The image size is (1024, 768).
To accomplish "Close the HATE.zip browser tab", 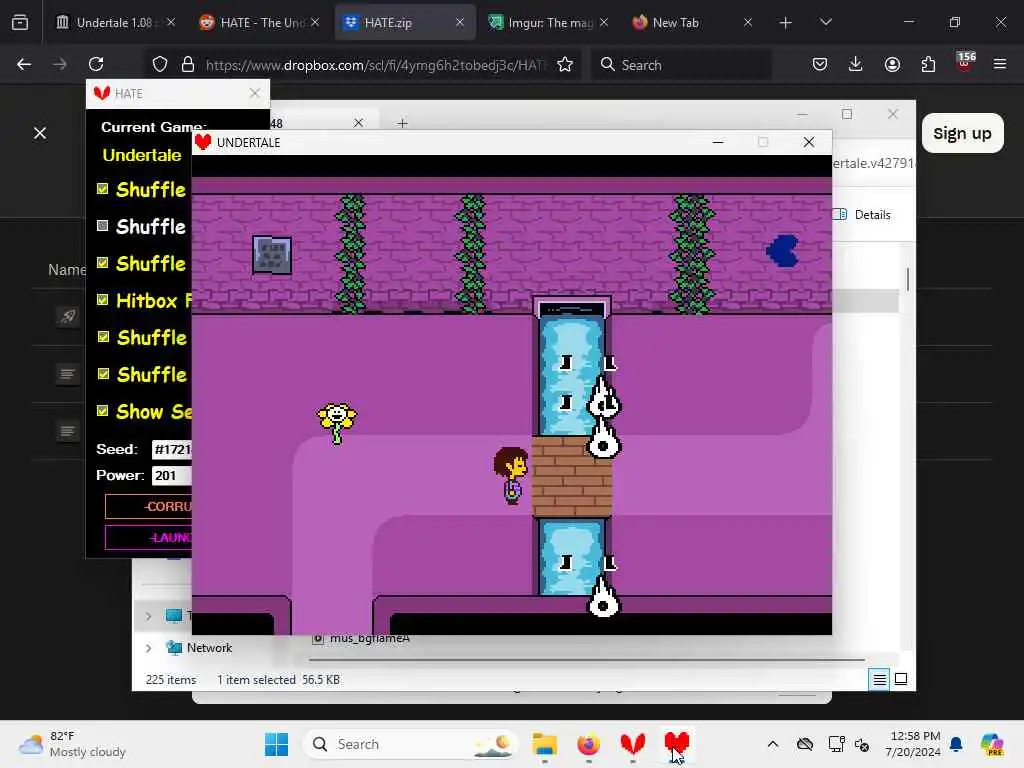I will tap(460, 23).
